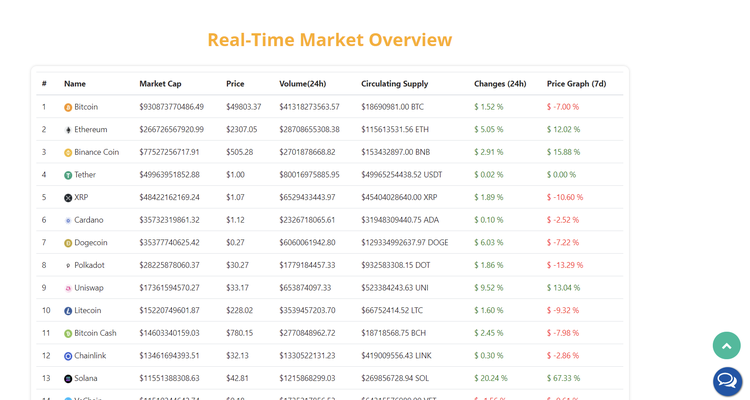Click the Volume(24h) column header

pyautogui.click(x=303, y=84)
